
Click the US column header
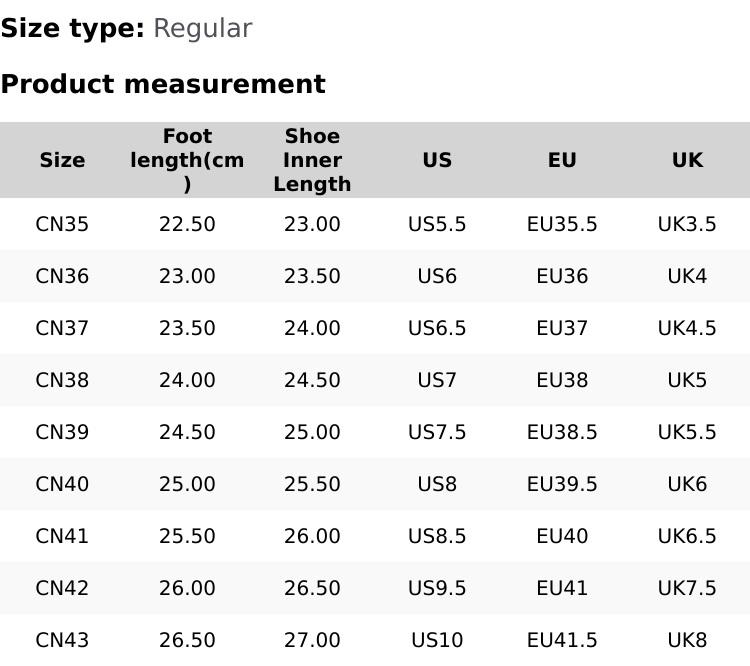click(x=437, y=160)
